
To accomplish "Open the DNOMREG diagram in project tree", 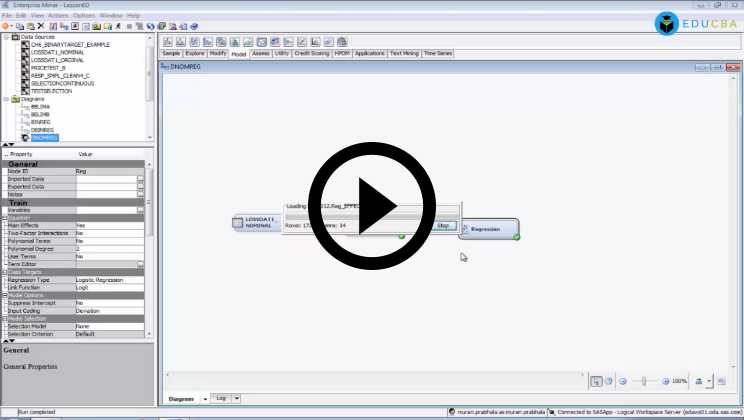I will click(44, 137).
